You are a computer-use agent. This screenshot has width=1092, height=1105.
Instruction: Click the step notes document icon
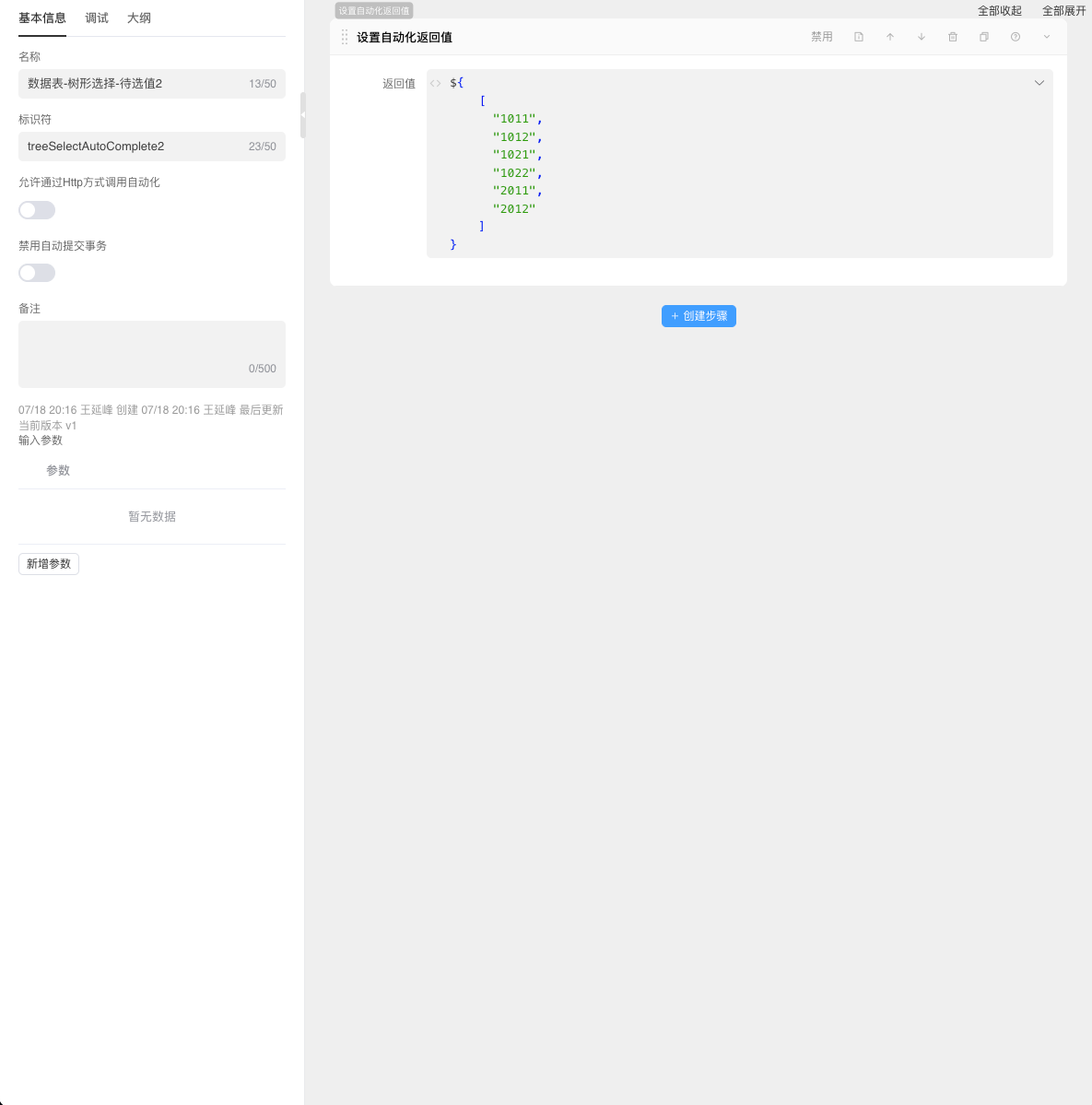859,37
